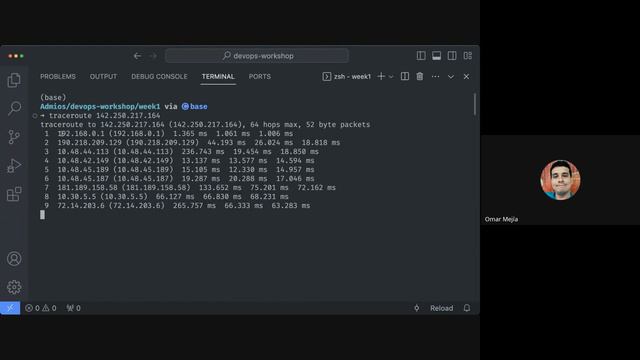
Task: Open the terminal panel more actions menu
Action: pyautogui.click(x=436, y=76)
